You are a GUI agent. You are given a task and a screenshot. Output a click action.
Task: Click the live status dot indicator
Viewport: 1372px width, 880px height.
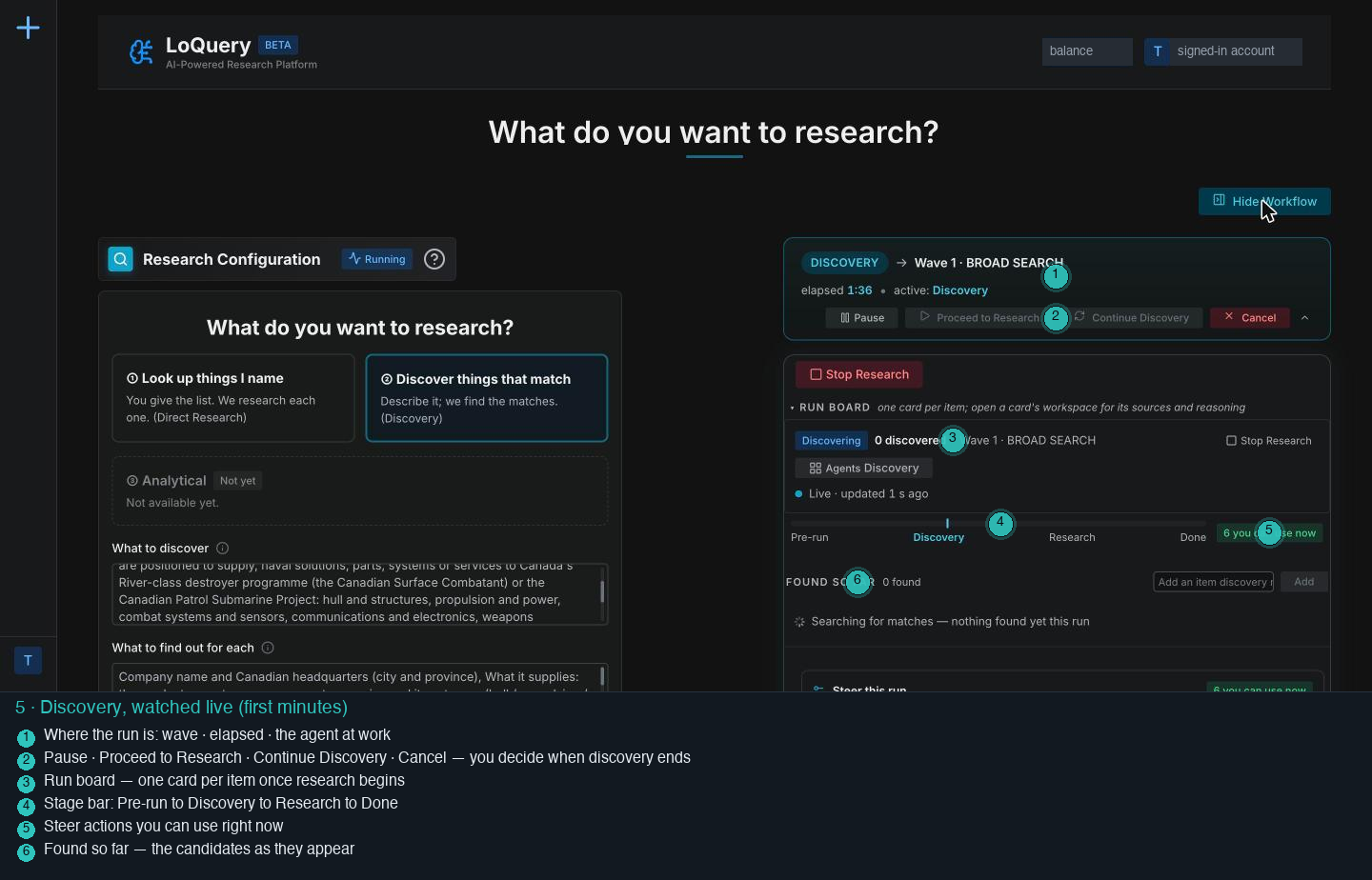click(798, 494)
